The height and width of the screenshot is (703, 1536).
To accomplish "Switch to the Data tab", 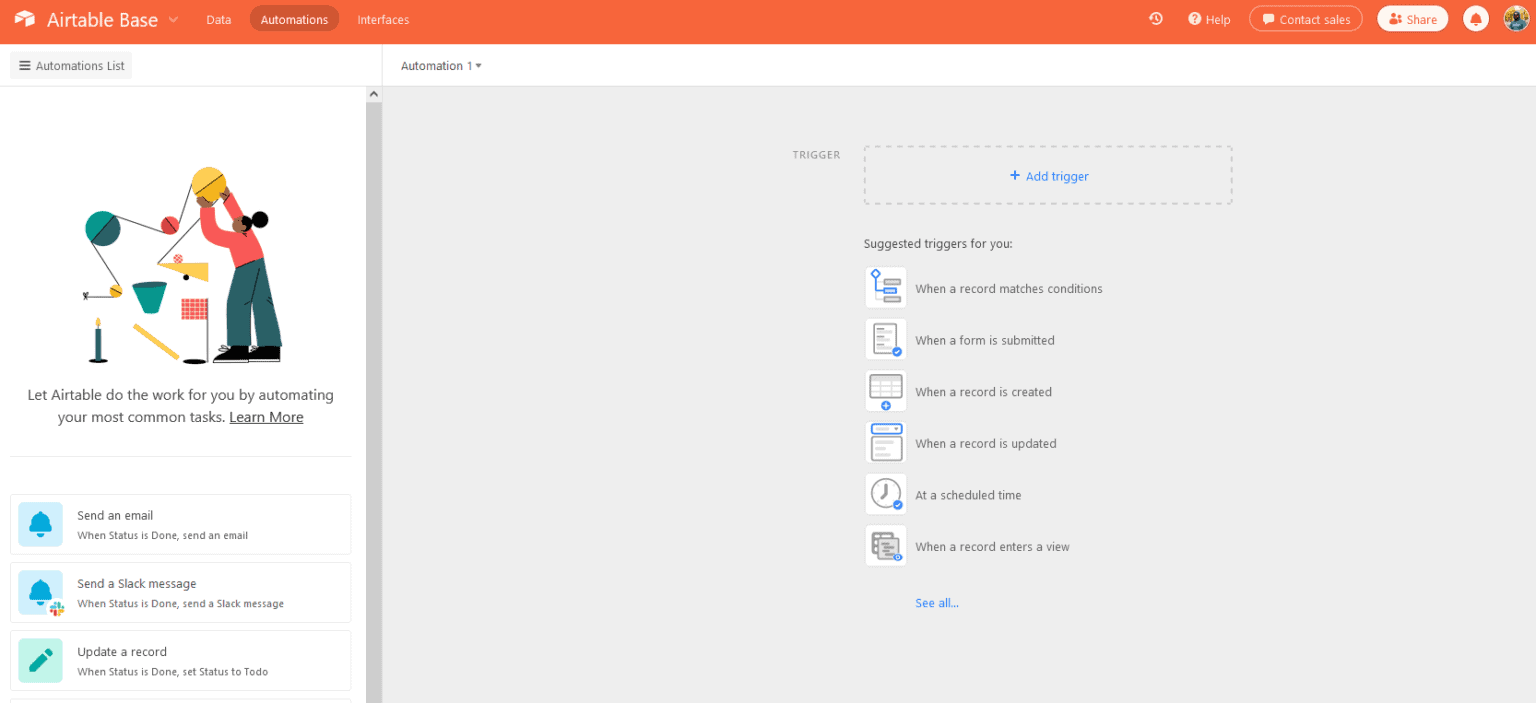I will tap(218, 19).
